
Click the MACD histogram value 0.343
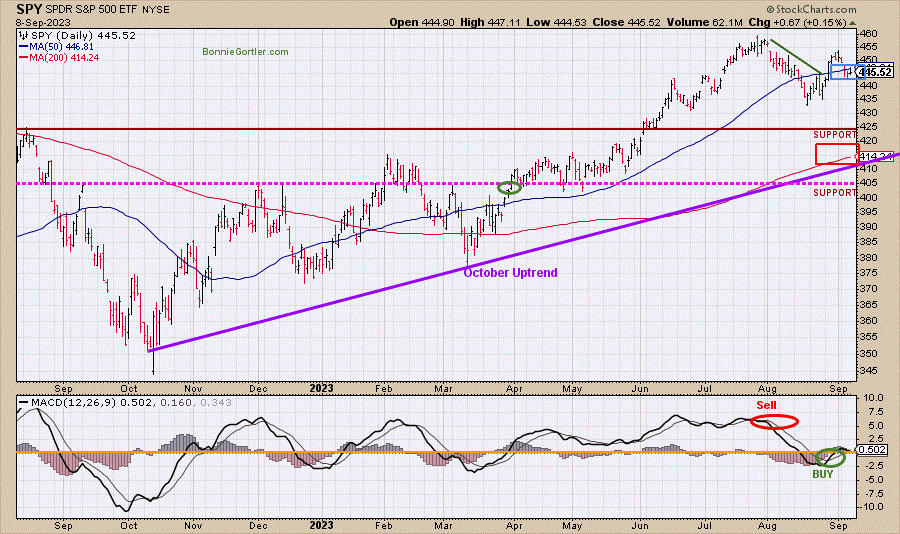click(x=215, y=403)
